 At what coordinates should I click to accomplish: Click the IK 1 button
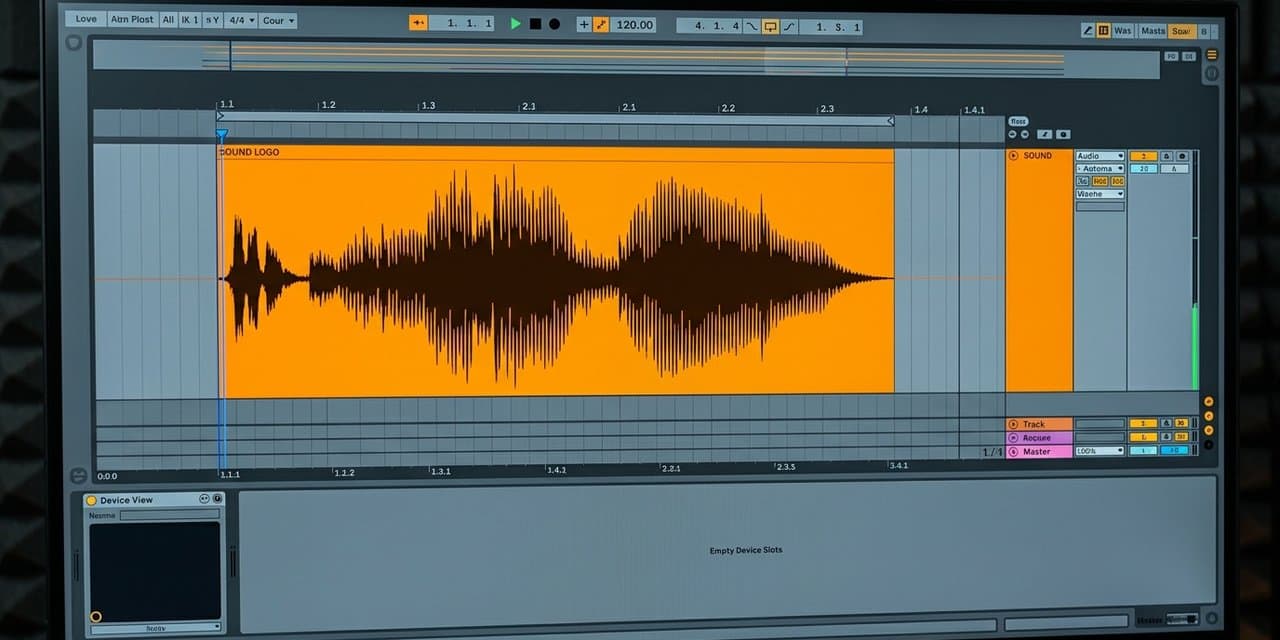coord(190,19)
